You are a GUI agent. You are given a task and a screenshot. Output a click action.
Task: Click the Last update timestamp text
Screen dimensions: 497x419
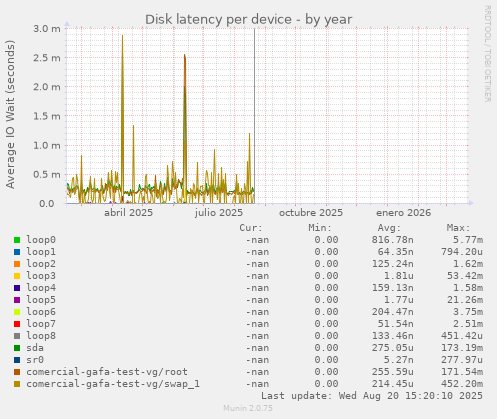tap(372, 396)
